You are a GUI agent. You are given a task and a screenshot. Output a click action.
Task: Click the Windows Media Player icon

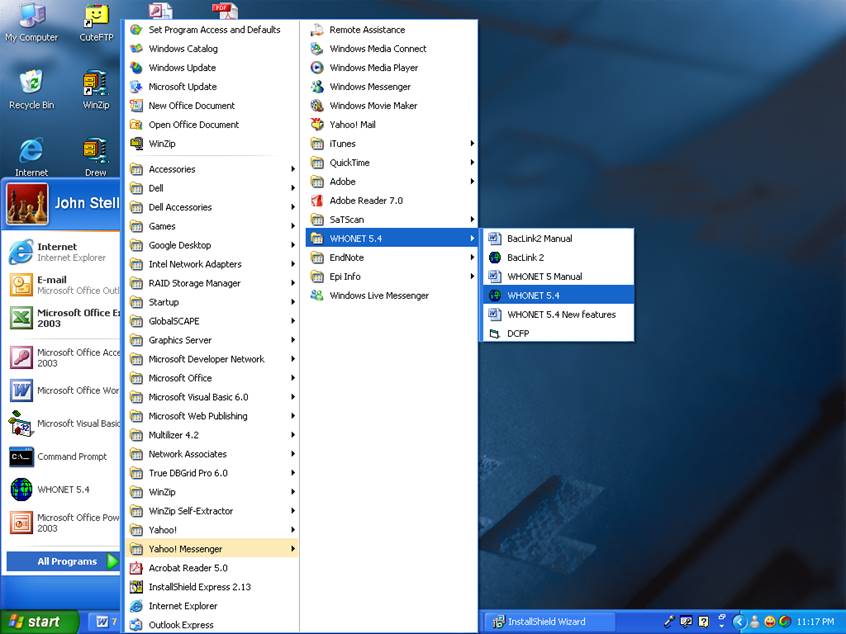pyautogui.click(x=318, y=68)
